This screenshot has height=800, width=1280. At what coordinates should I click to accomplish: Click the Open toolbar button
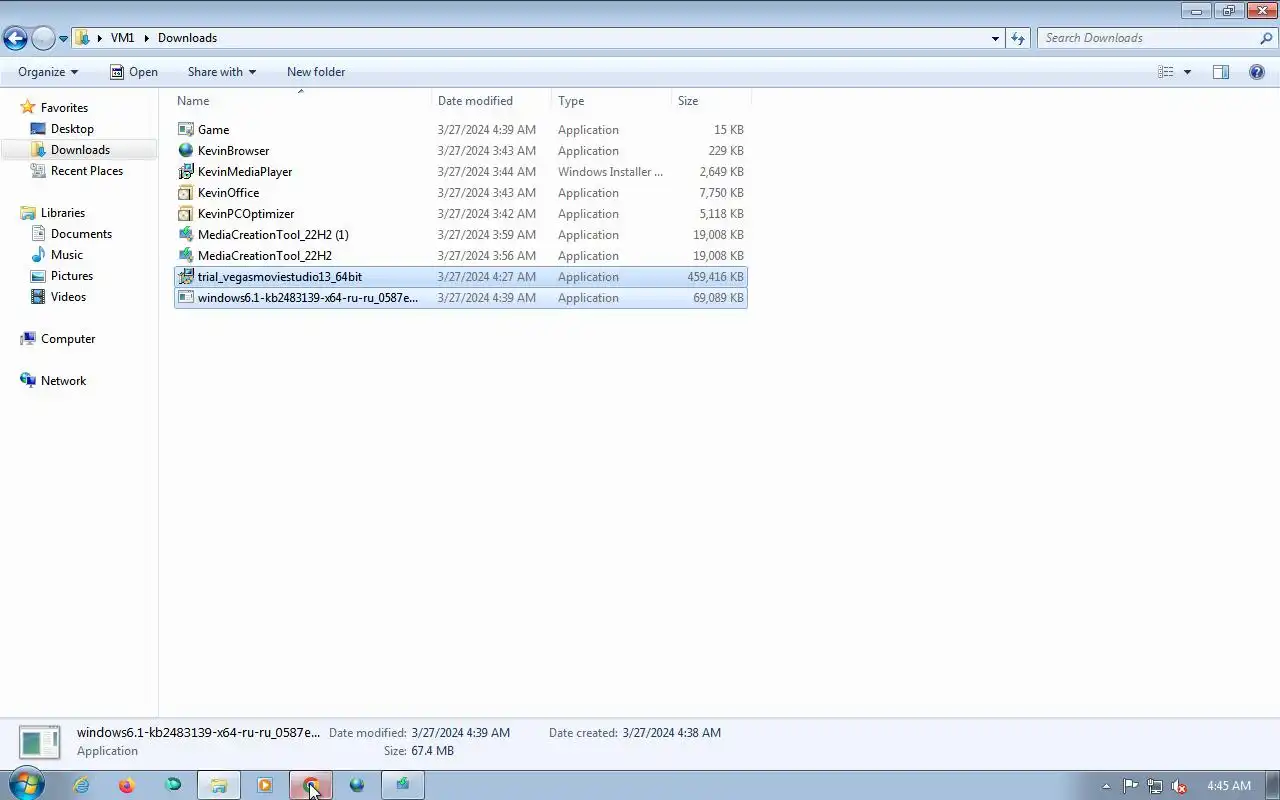click(x=134, y=72)
